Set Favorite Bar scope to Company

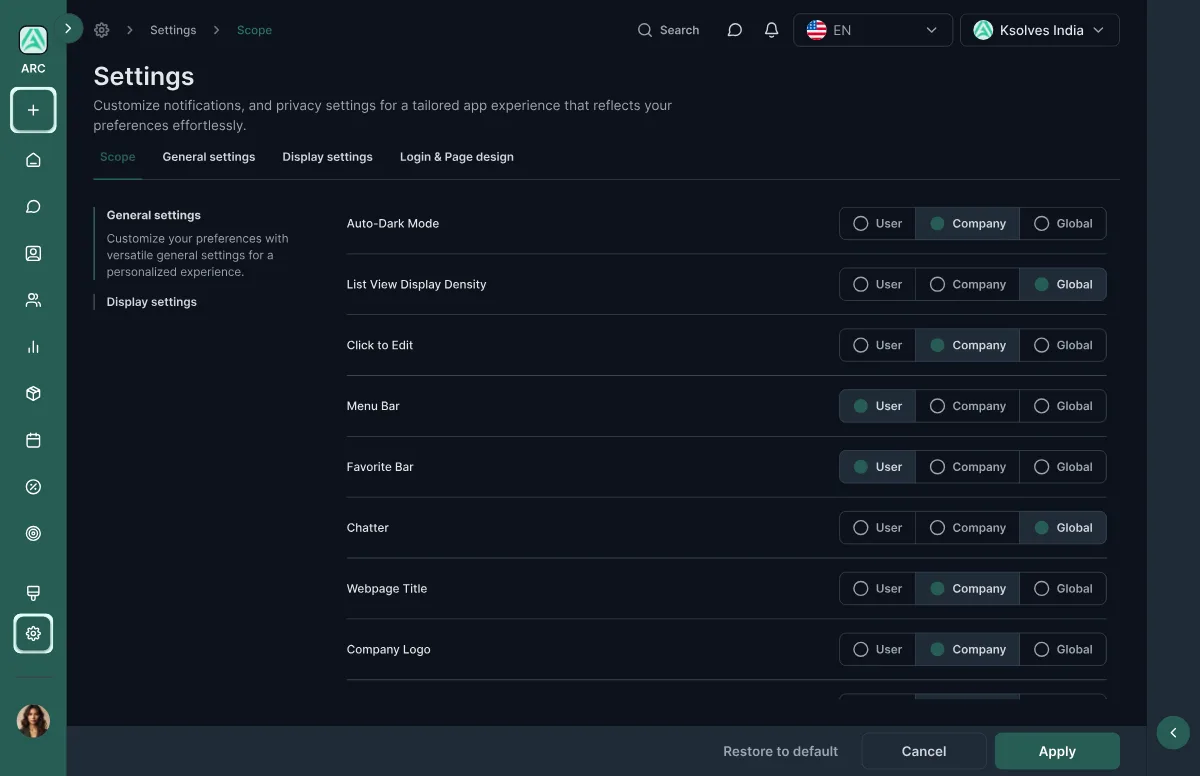(967, 467)
